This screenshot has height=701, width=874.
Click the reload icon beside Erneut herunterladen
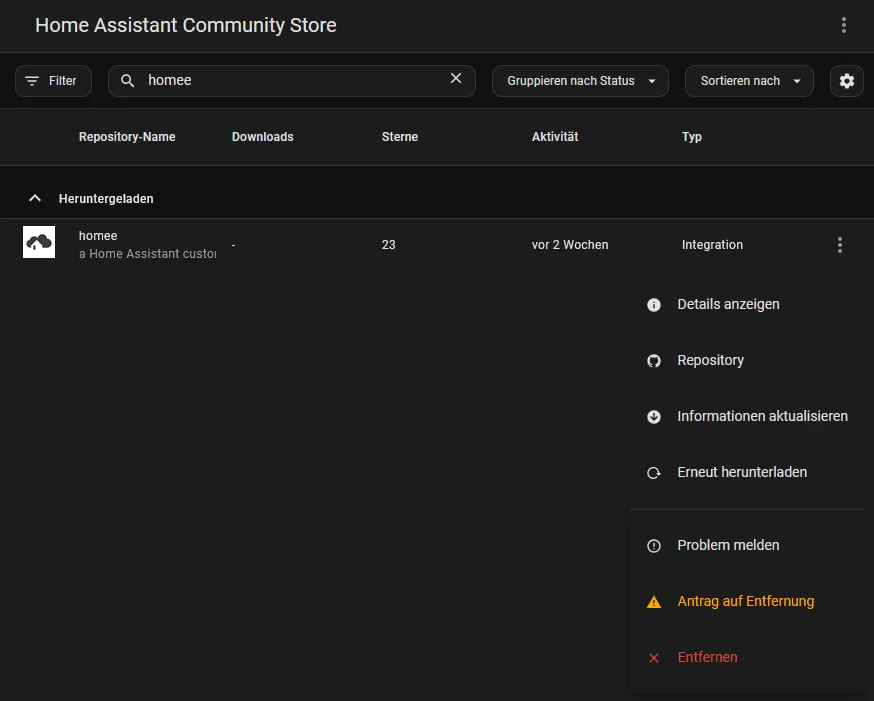point(654,473)
